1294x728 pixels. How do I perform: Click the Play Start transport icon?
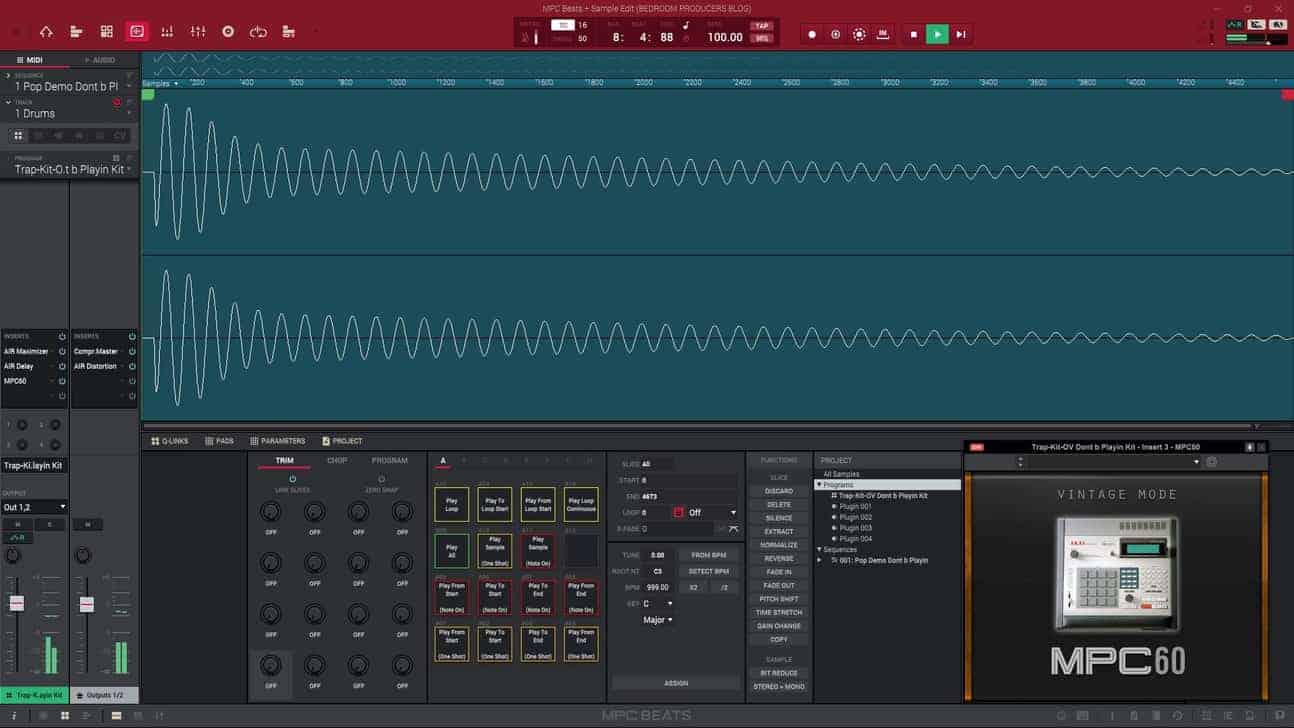961,34
